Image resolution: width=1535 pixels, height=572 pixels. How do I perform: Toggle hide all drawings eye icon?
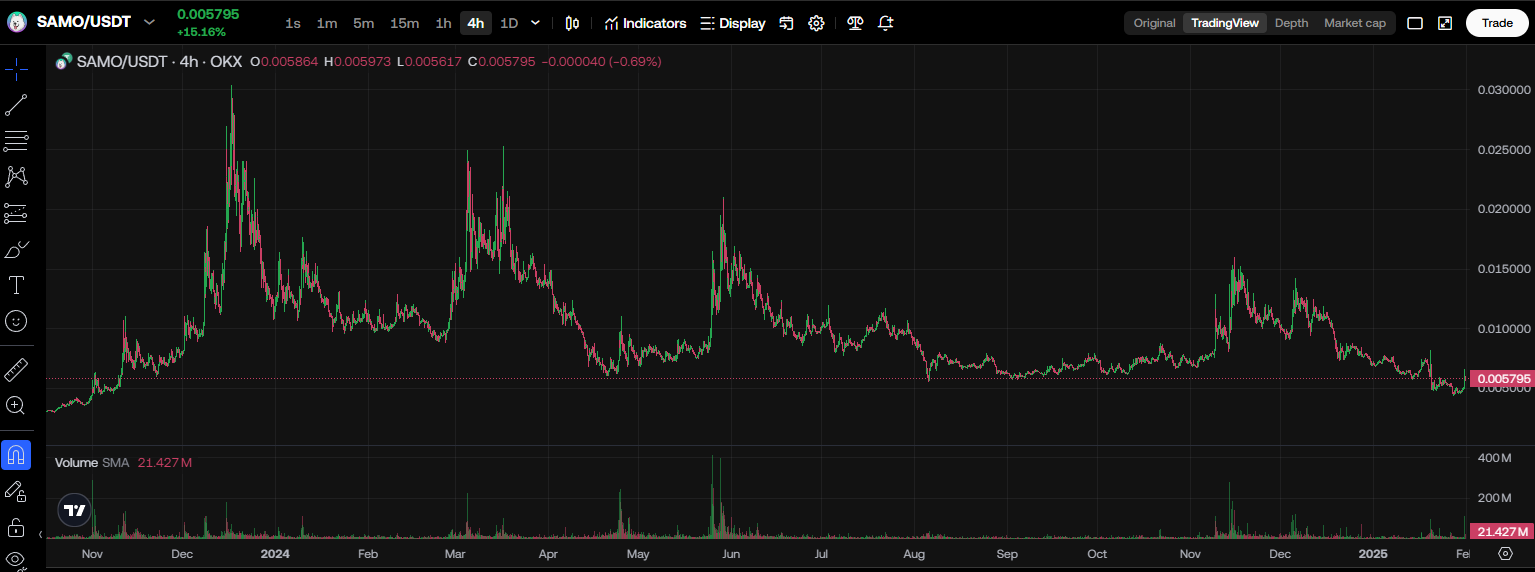point(16,558)
